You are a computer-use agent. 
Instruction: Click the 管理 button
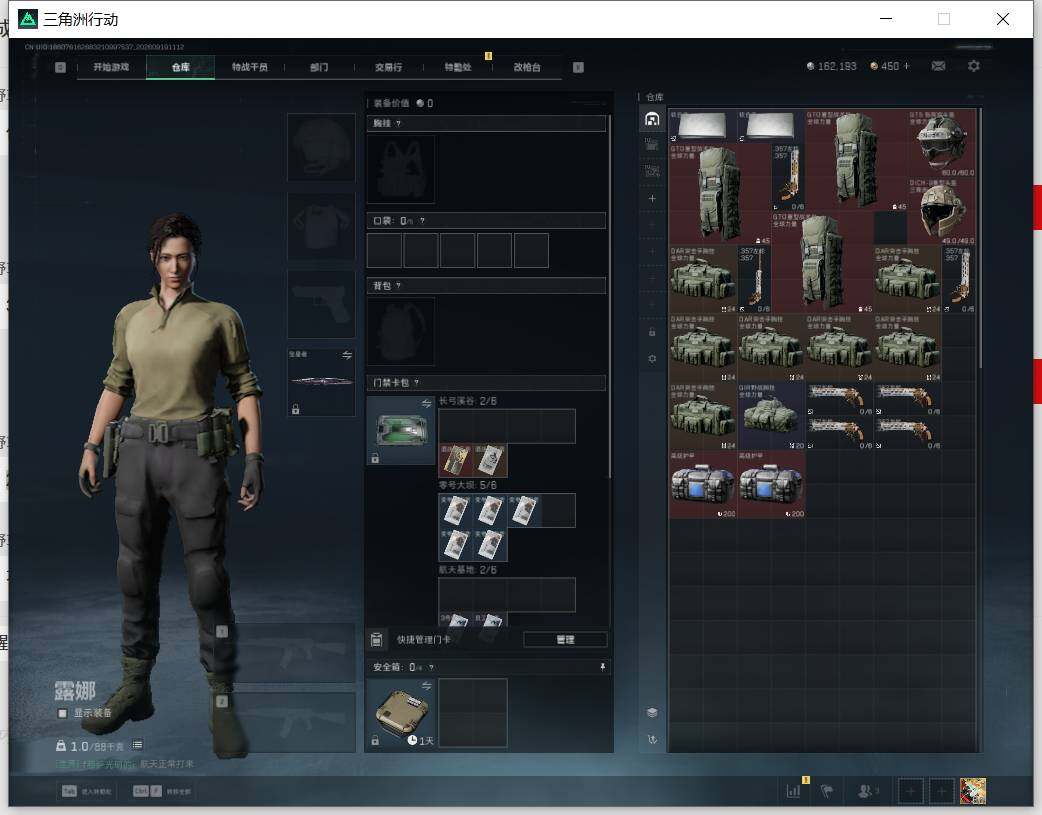point(565,640)
